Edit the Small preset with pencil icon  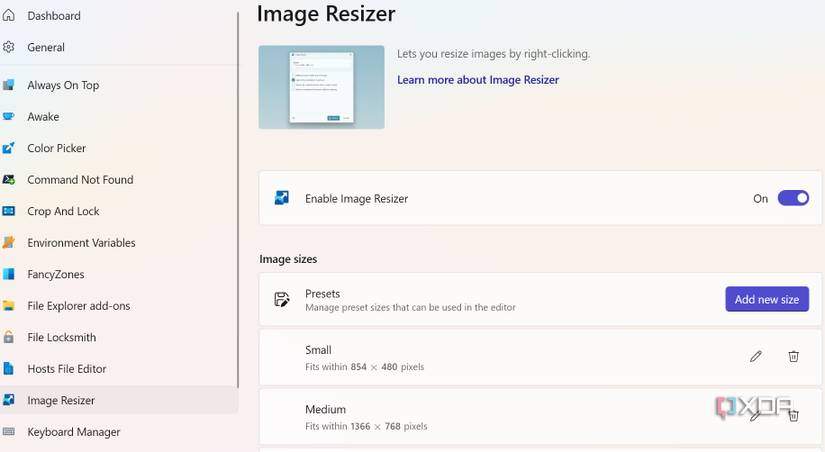pyautogui.click(x=756, y=356)
